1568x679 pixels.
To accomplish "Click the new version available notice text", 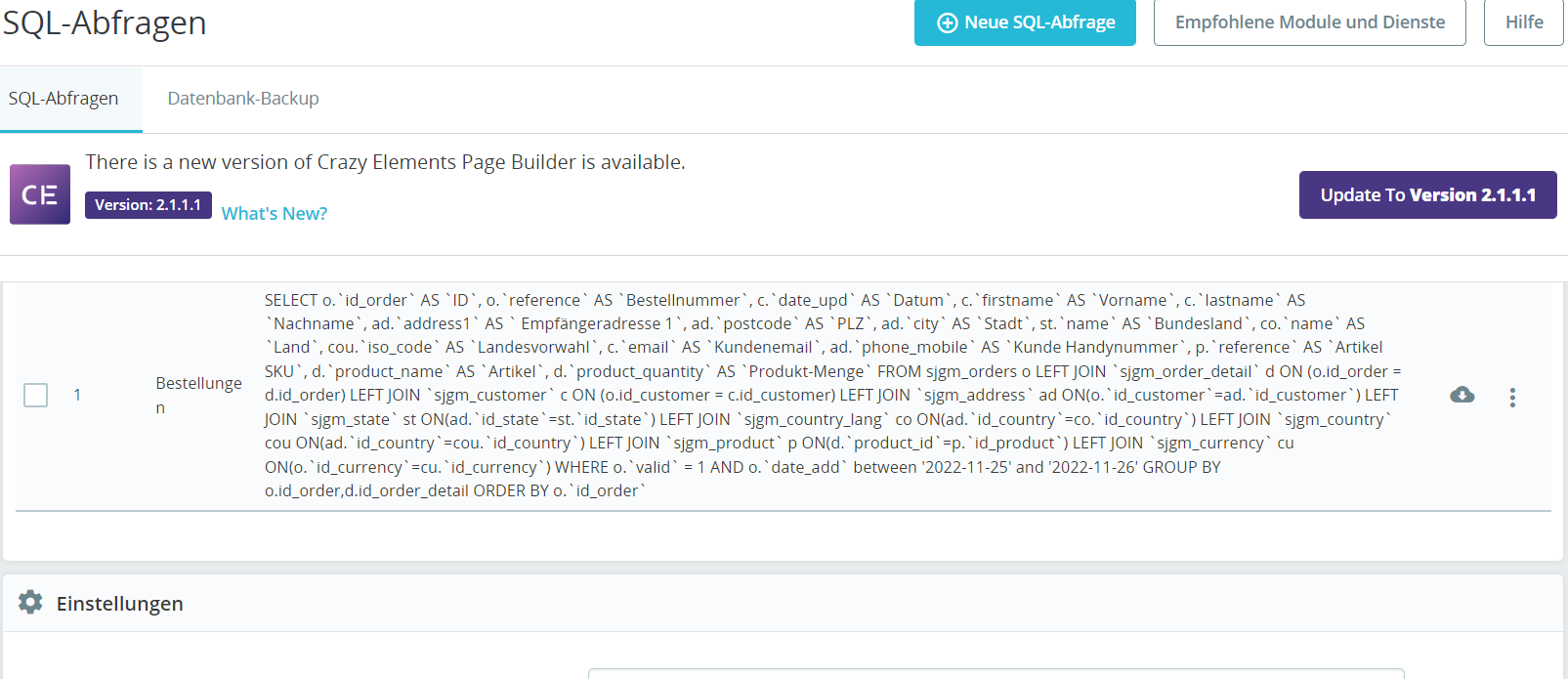I will (x=385, y=162).
